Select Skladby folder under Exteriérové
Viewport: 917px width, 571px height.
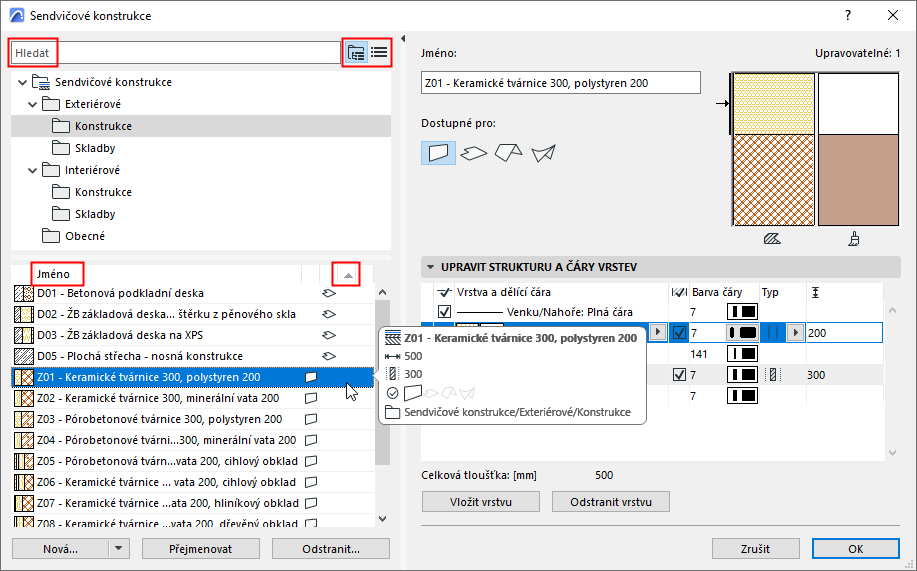[201, 149]
